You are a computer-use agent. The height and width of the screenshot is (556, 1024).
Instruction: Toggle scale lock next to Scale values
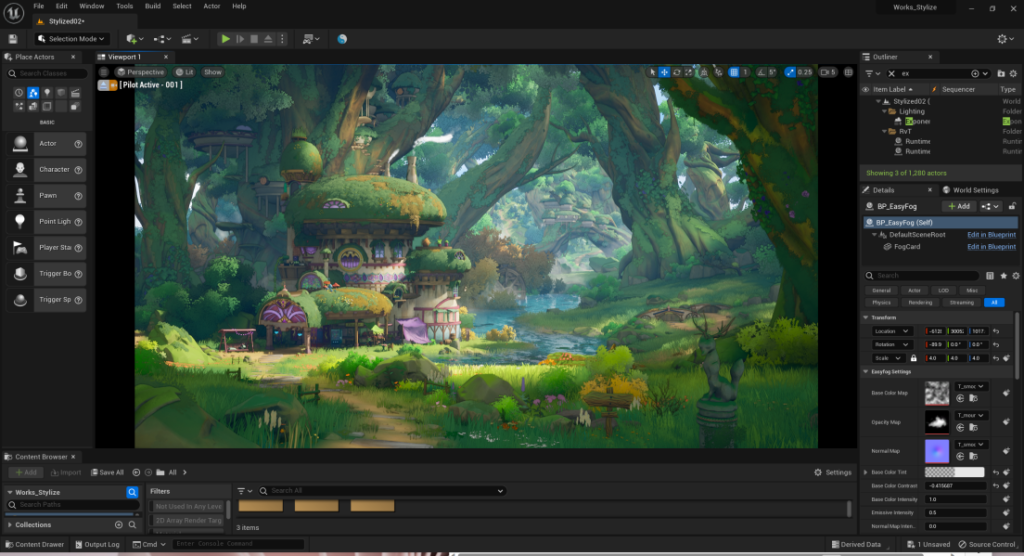tap(913, 358)
